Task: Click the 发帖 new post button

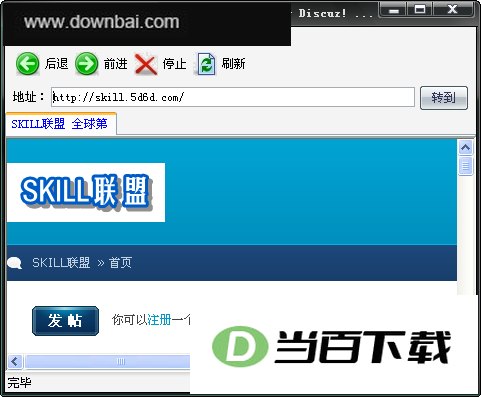Action: click(x=65, y=321)
